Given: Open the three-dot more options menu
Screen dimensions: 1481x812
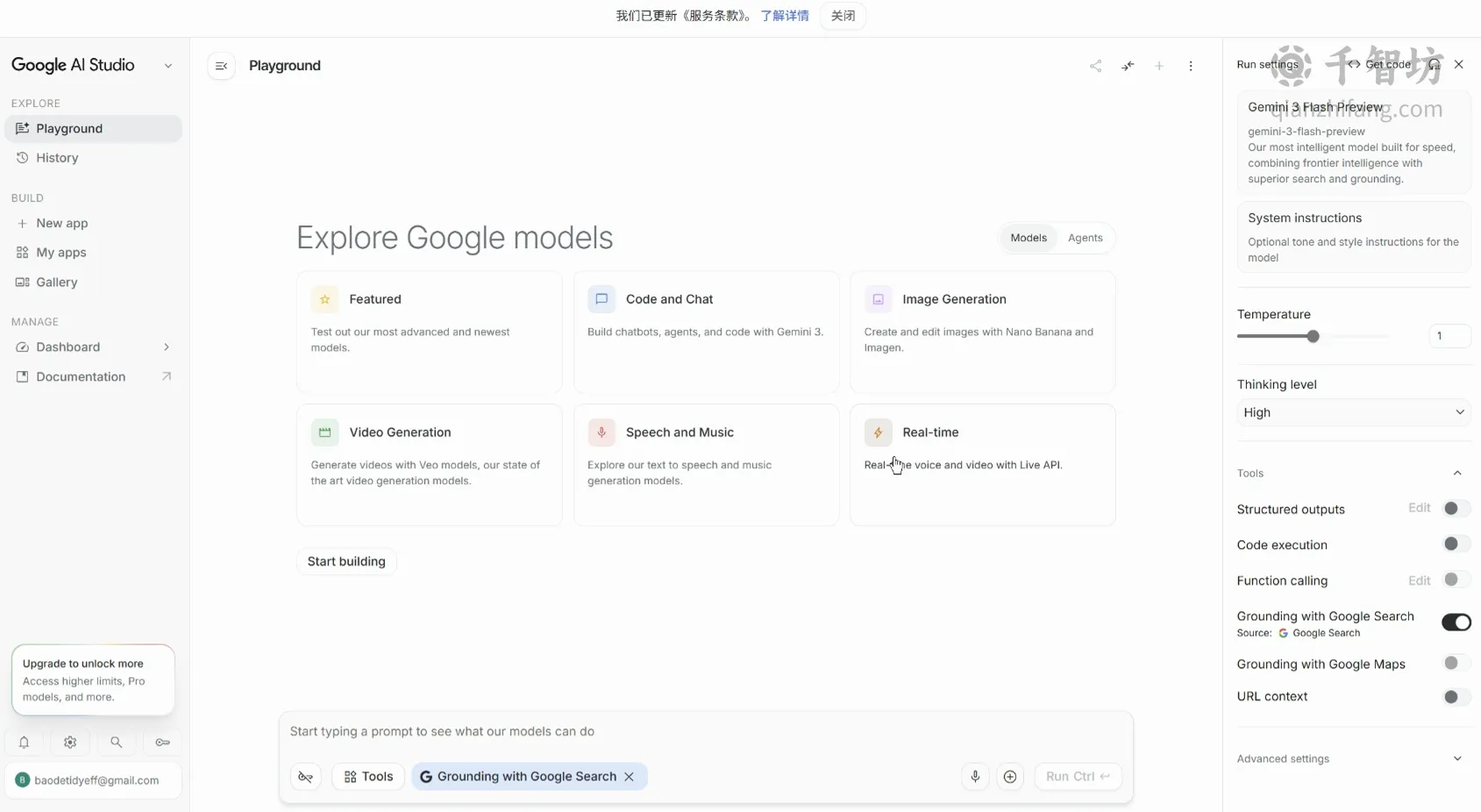Looking at the screenshot, I should tap(1191, 66).
